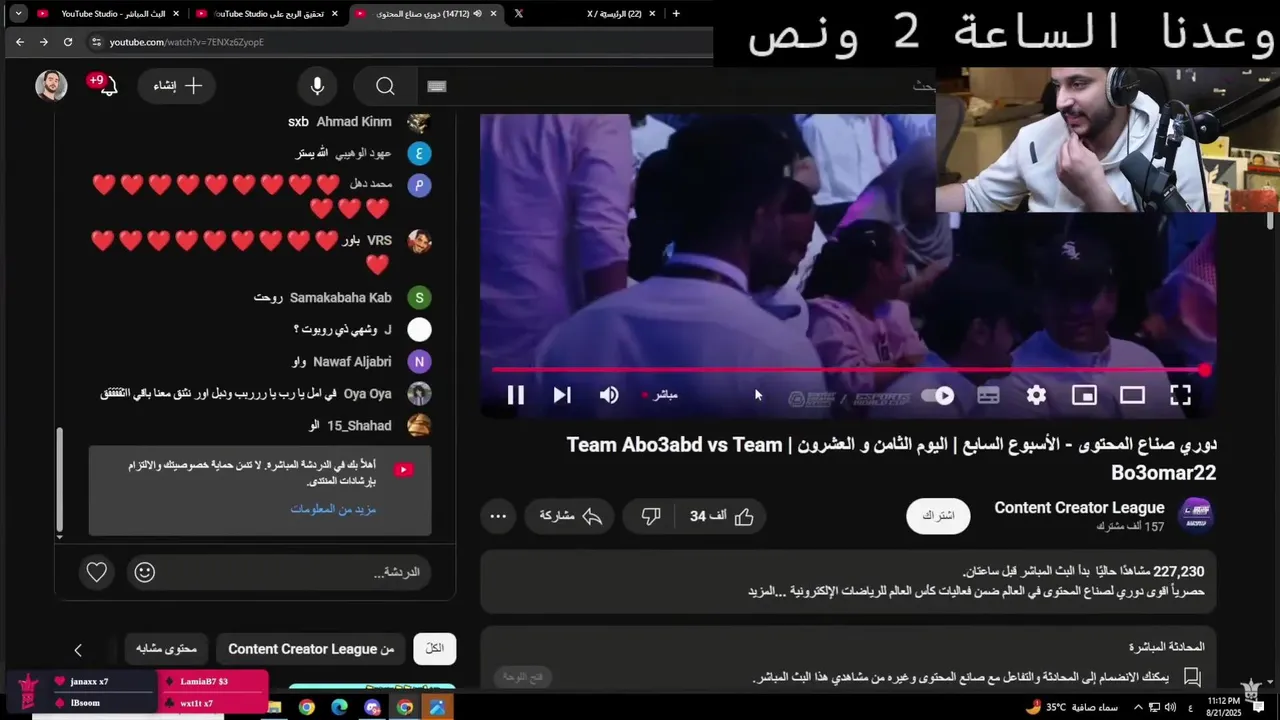Click the فتح اللوحة open panel button
1280x720 pixels.
point(523,677)
